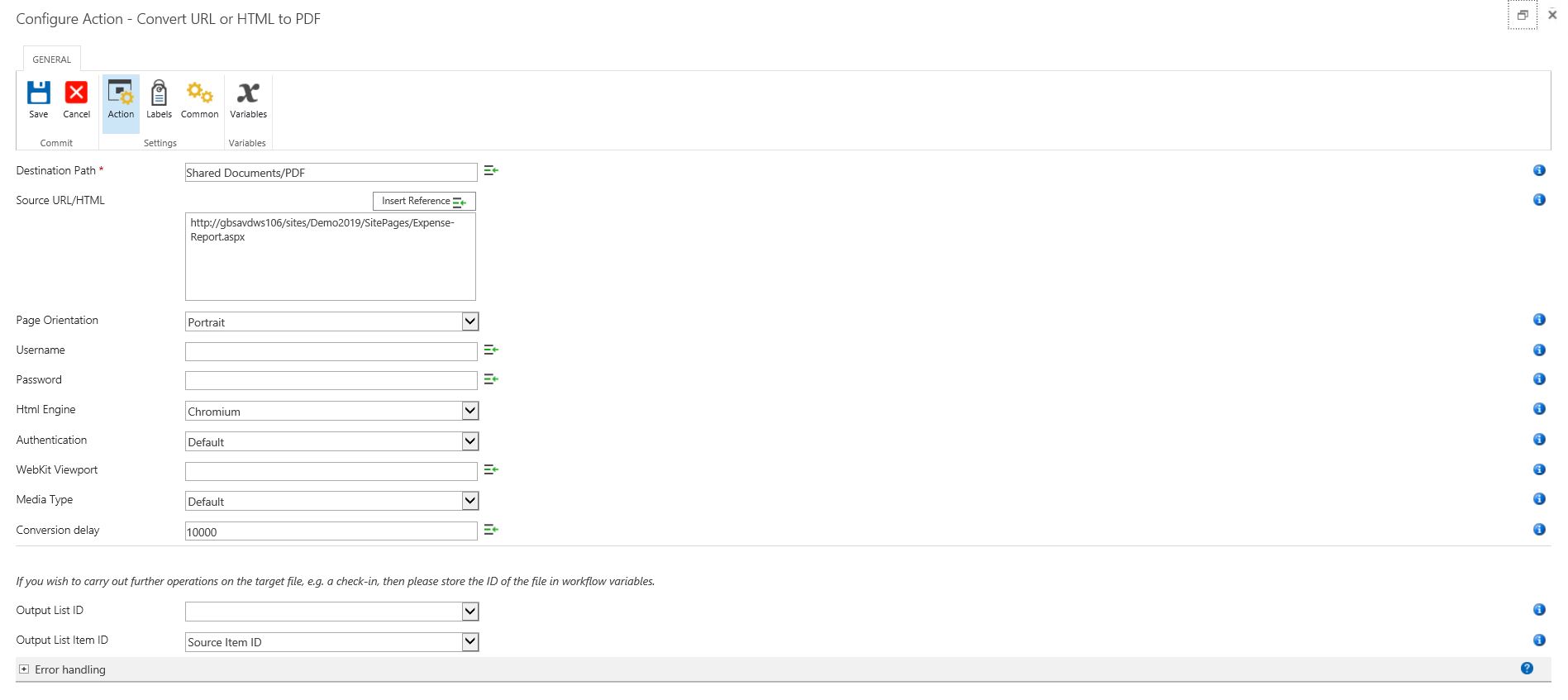The width and height of the screenshot is (1568, 700).
Task: Switch to the GENERAL tab
Action: point(51,60)
